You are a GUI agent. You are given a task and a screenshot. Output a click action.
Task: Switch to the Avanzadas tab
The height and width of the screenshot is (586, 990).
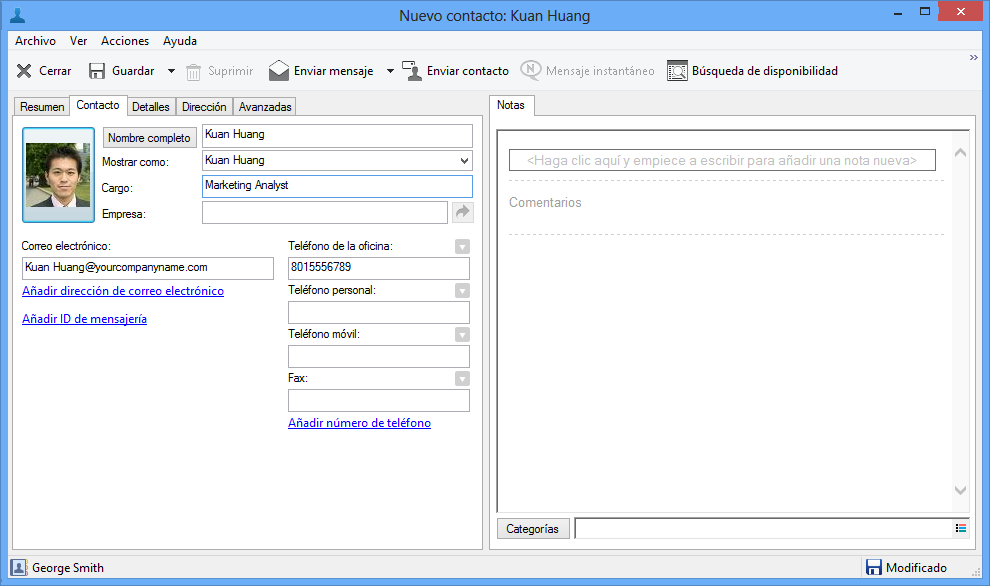pos(265,107)
